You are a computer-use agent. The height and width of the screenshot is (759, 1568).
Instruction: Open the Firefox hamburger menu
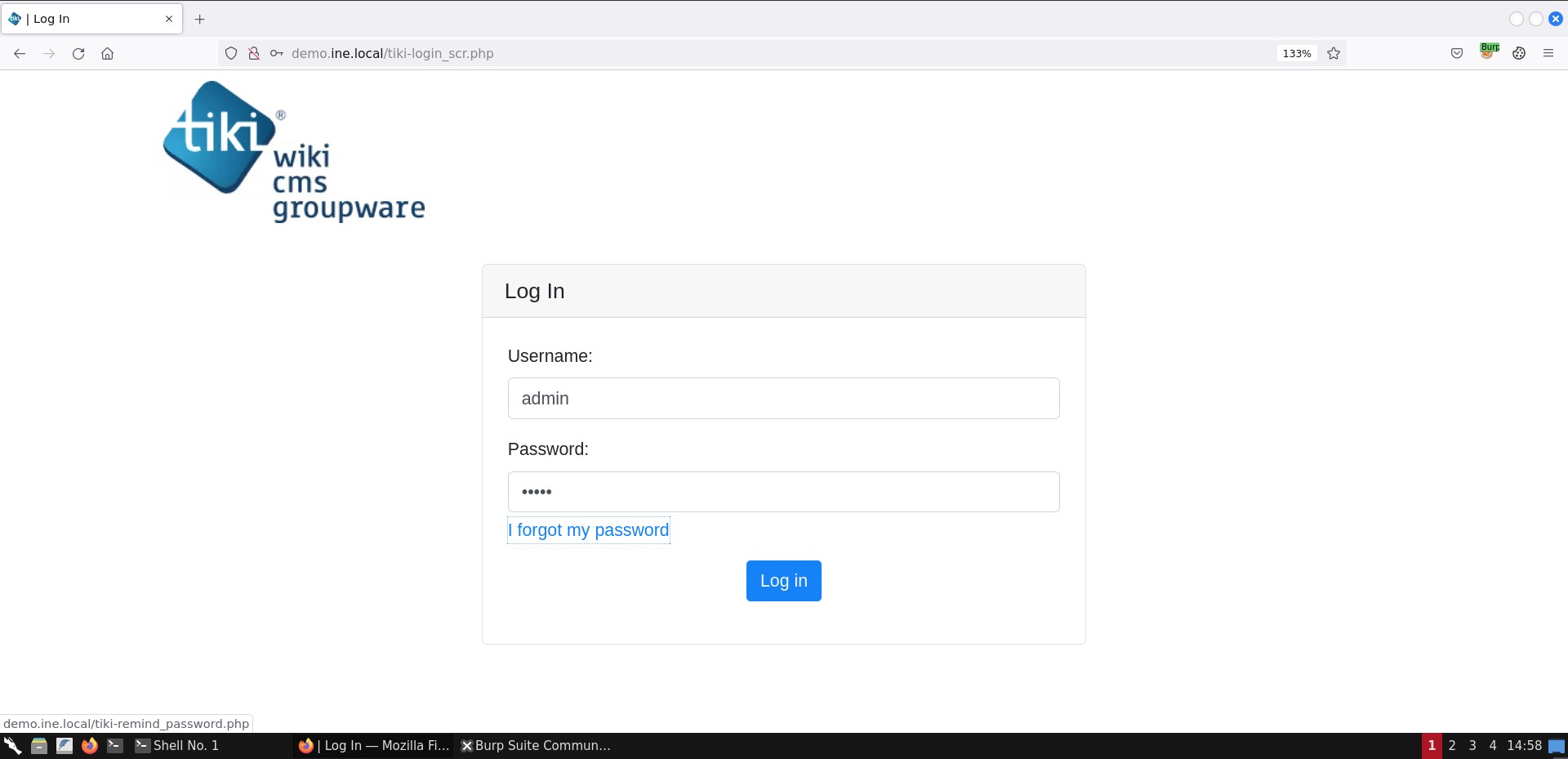point(1548,54)
